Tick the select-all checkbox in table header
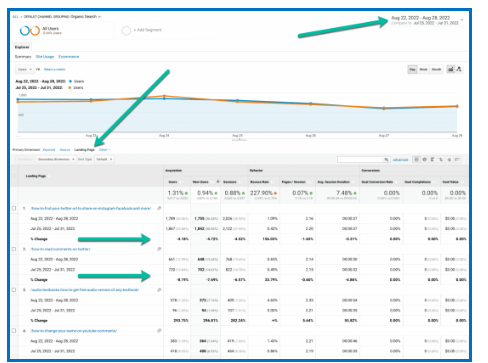This screenshot has width=488, height=363. (x=14, y=176)
